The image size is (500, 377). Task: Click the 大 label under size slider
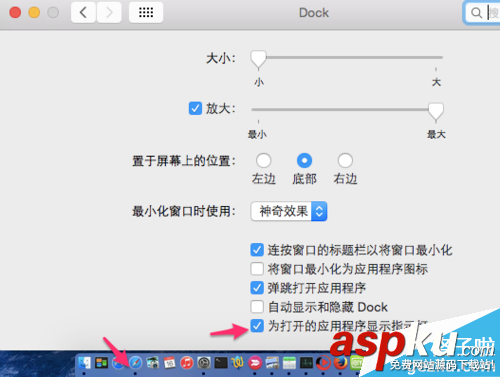(x=436, y=82)
